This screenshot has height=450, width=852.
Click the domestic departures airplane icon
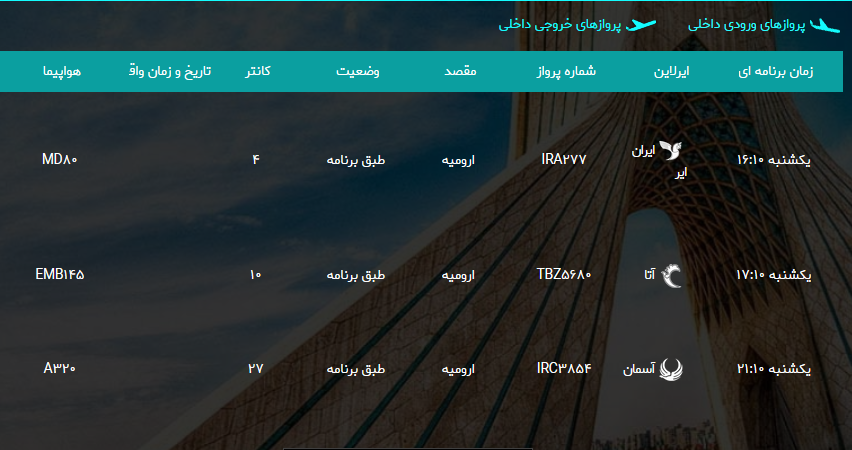coord(641,25)
